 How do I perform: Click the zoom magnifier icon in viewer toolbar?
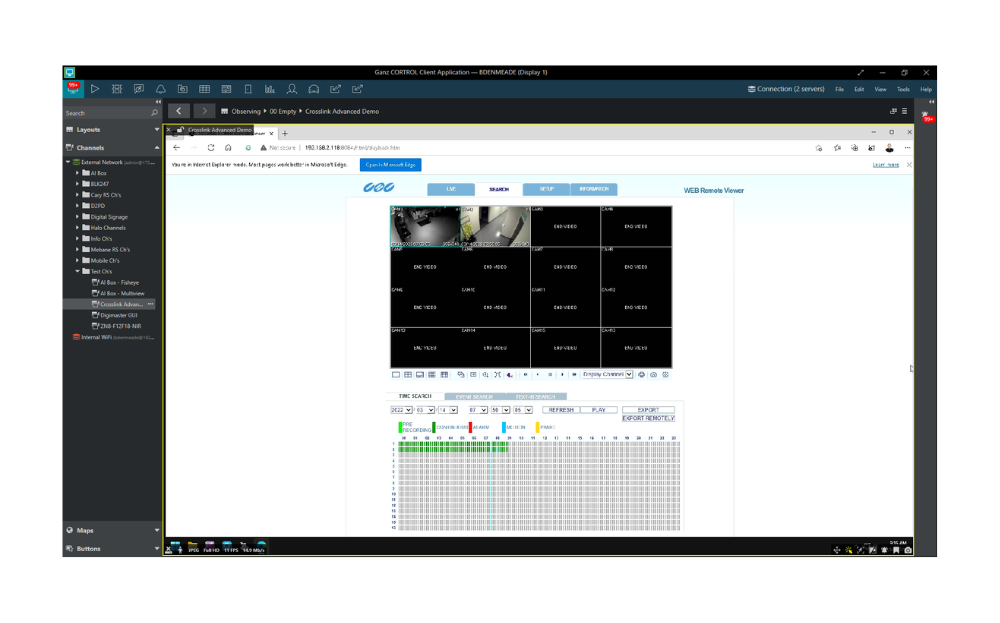485,375
